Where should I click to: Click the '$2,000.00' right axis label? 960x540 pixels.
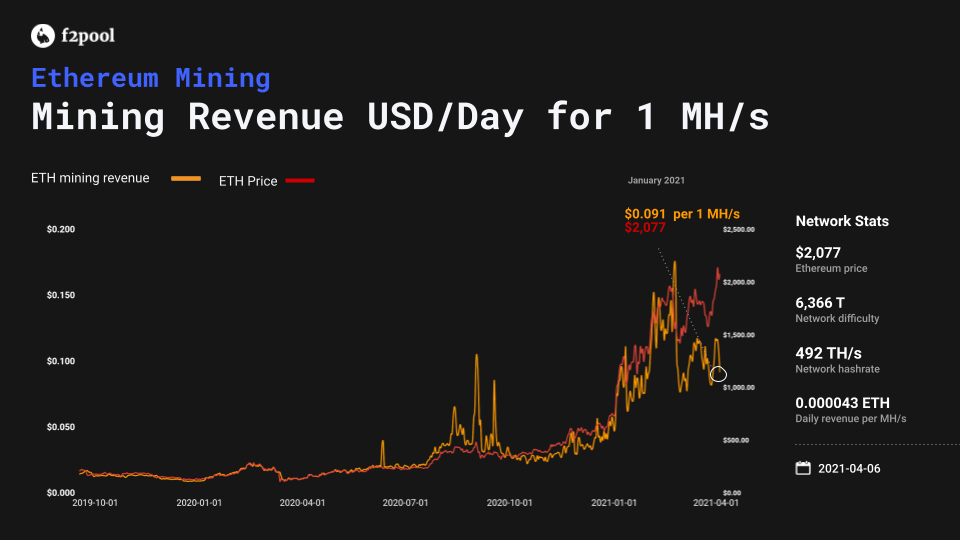point(739,282)
